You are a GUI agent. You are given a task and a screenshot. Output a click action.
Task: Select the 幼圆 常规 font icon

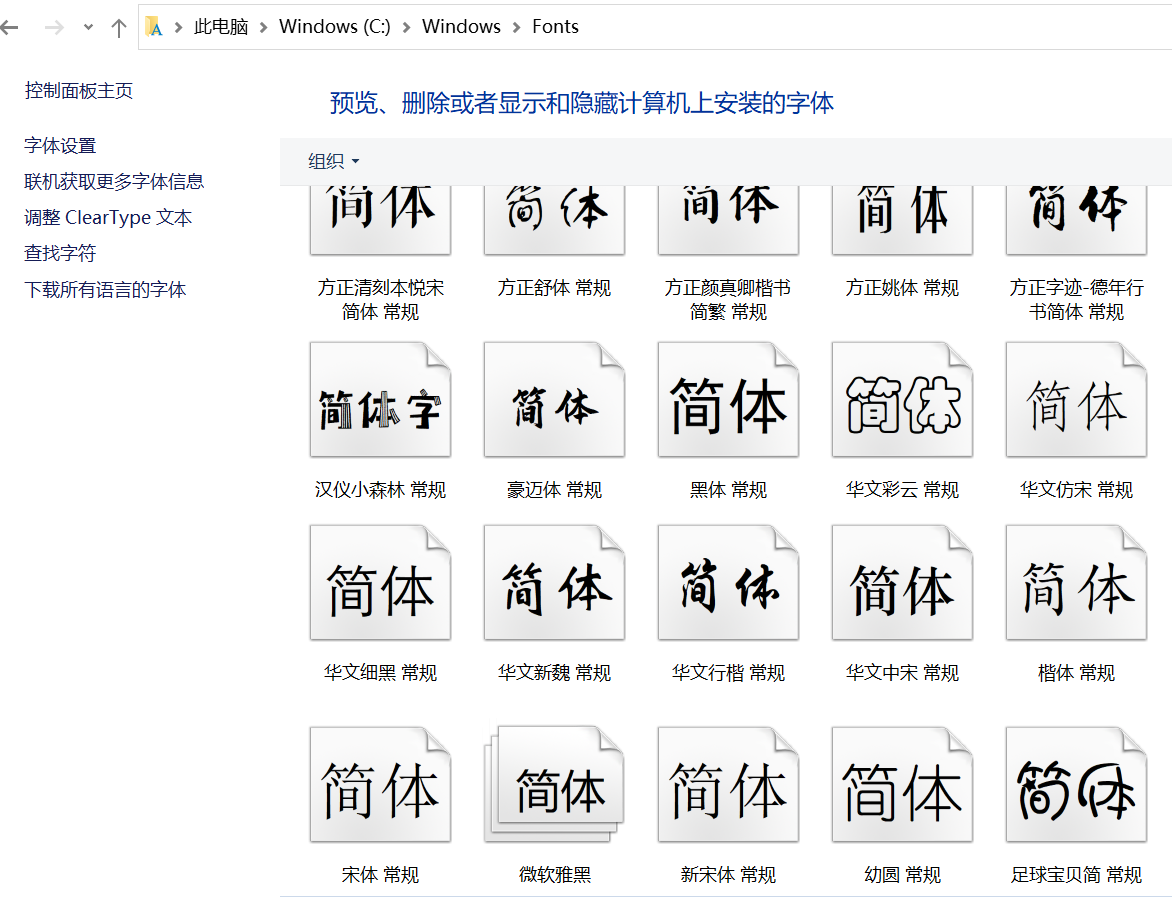(902, 784)
